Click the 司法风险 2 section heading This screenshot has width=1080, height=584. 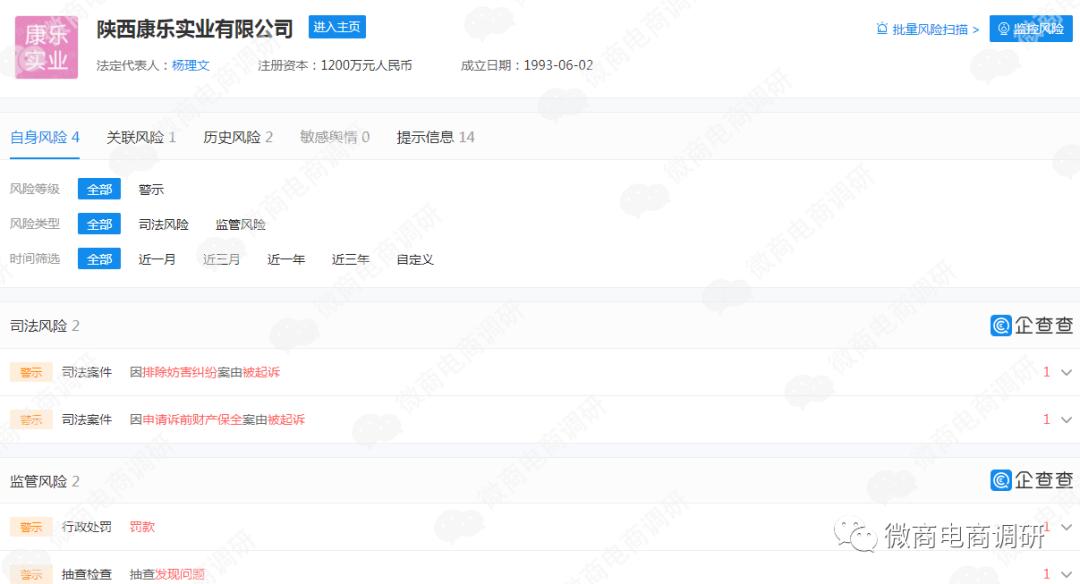[45, 326]
